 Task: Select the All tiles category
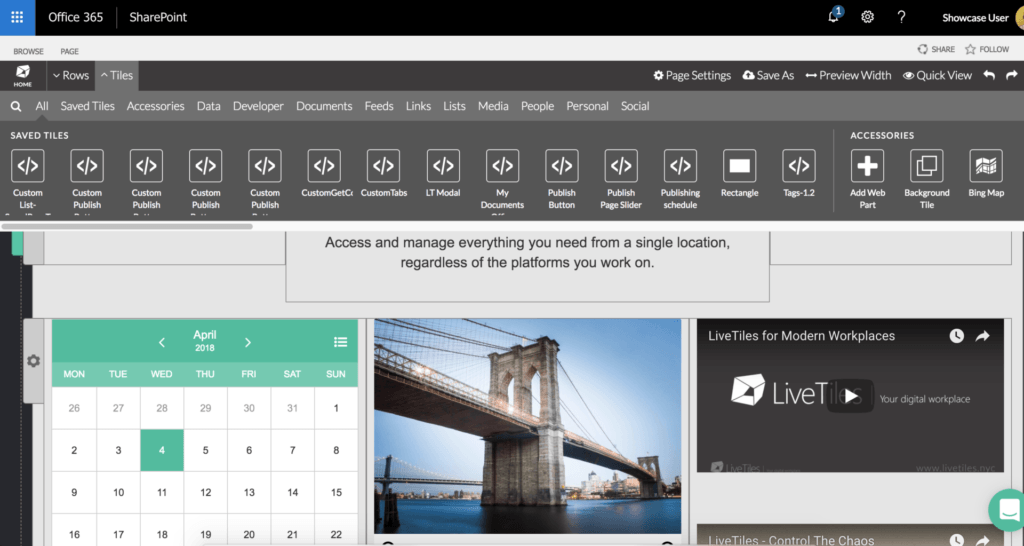(42, 106)
